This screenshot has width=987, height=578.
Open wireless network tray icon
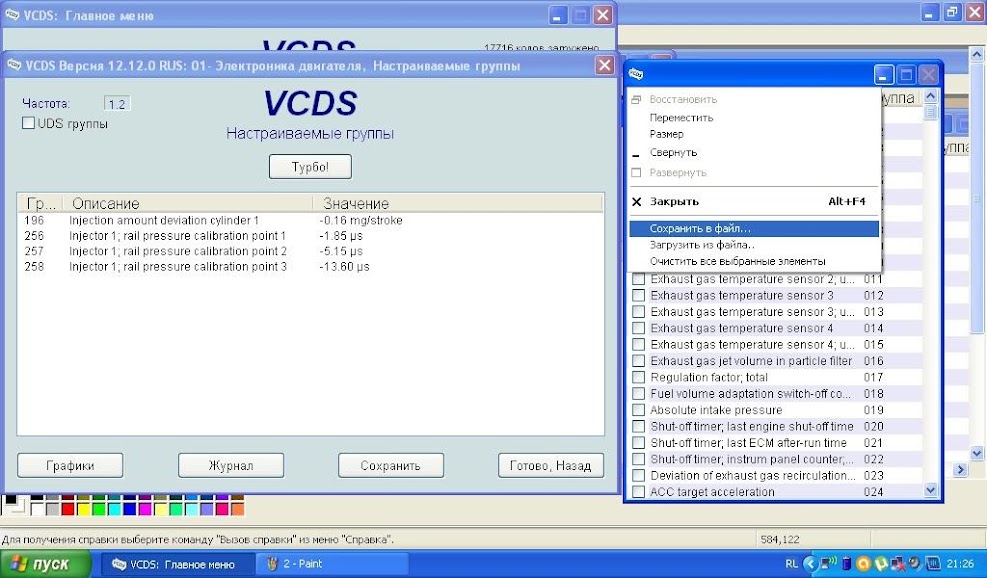coord(830,563)
